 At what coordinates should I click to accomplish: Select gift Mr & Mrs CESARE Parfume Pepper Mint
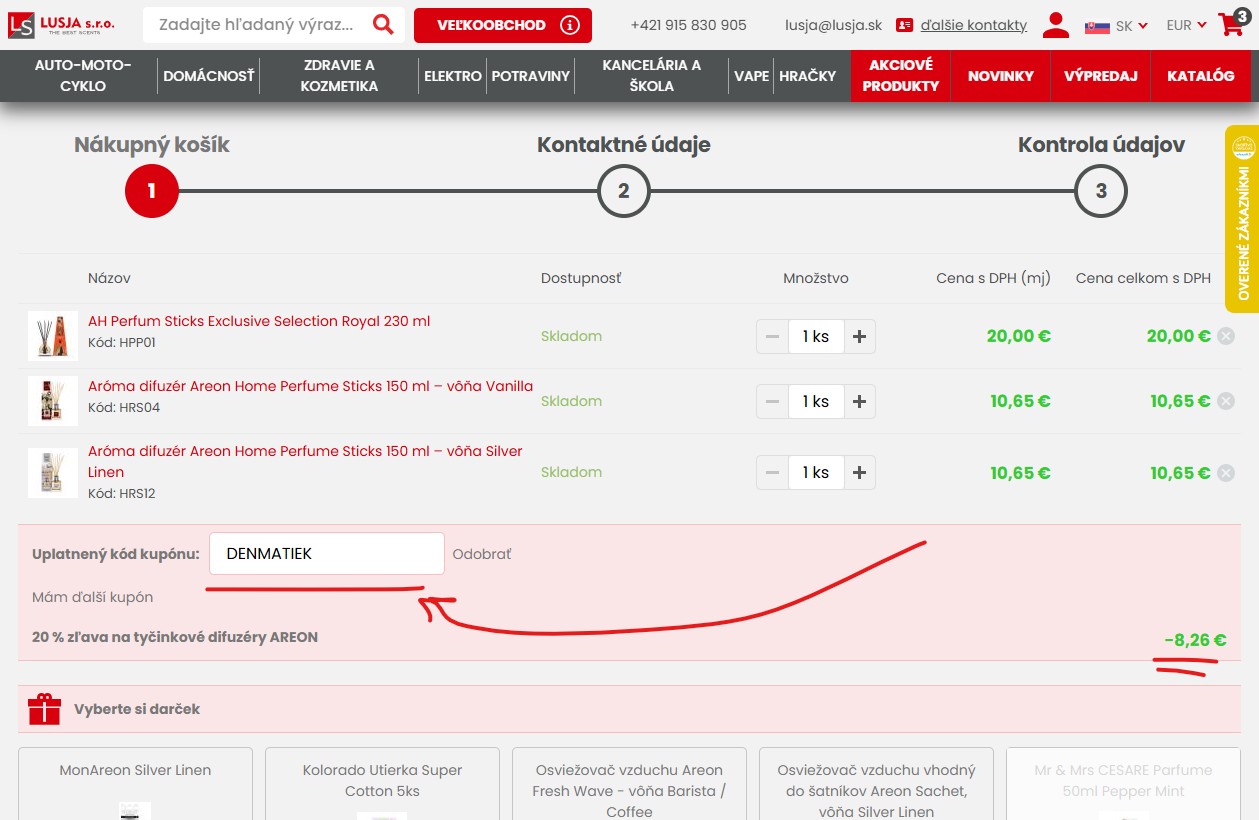(x=1123, y=784)
